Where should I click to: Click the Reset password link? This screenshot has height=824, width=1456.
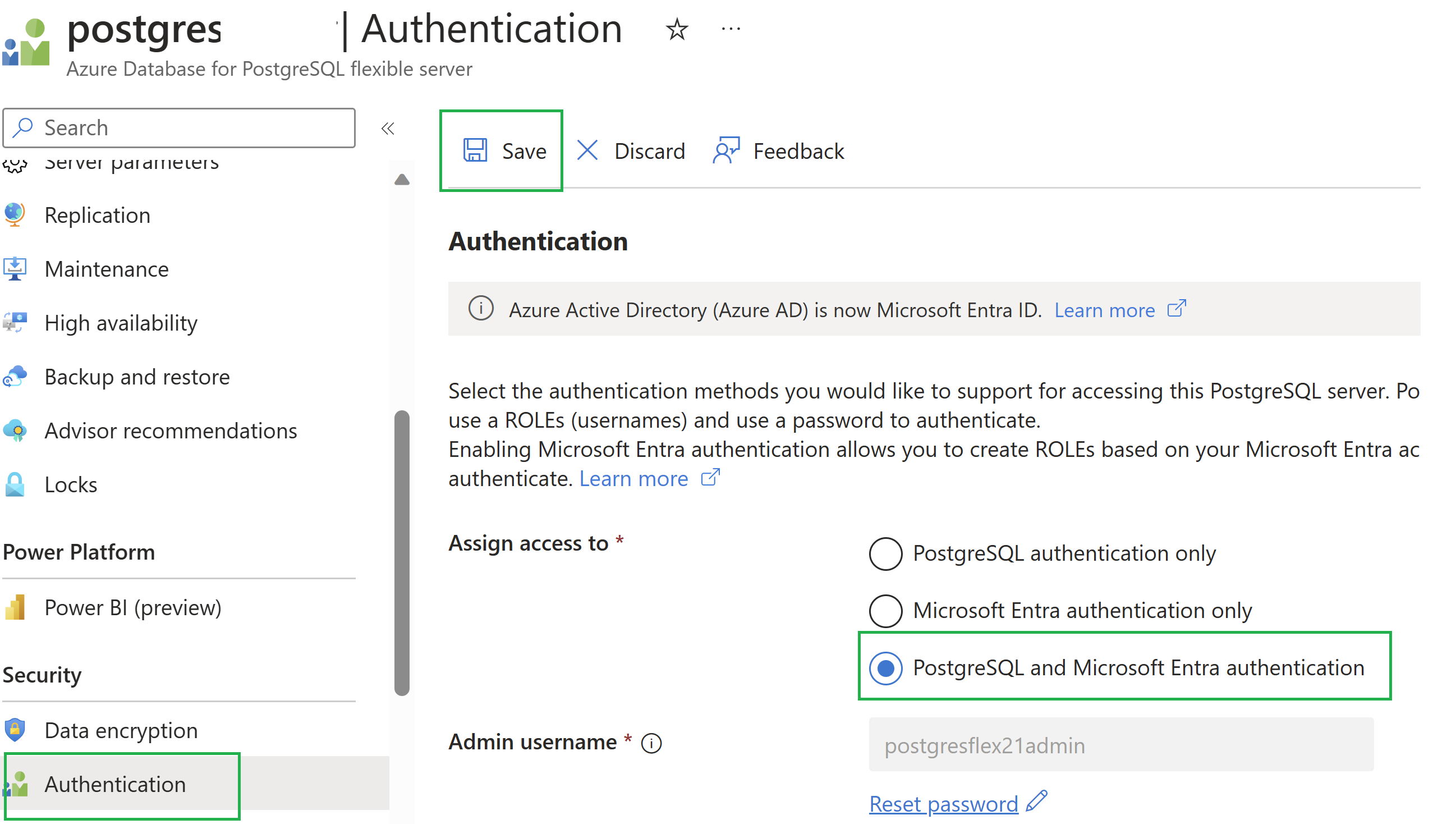943,804
